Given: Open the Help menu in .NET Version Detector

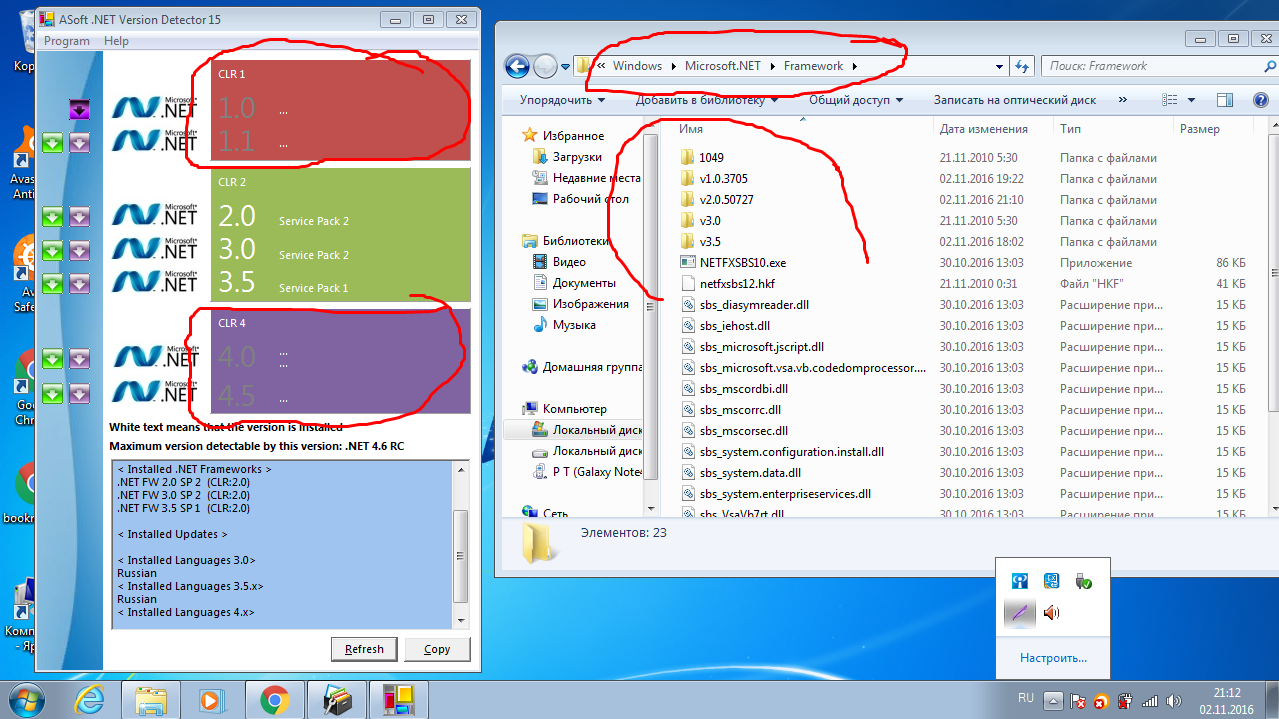Looking at the screenshot, I should (117, 41).
